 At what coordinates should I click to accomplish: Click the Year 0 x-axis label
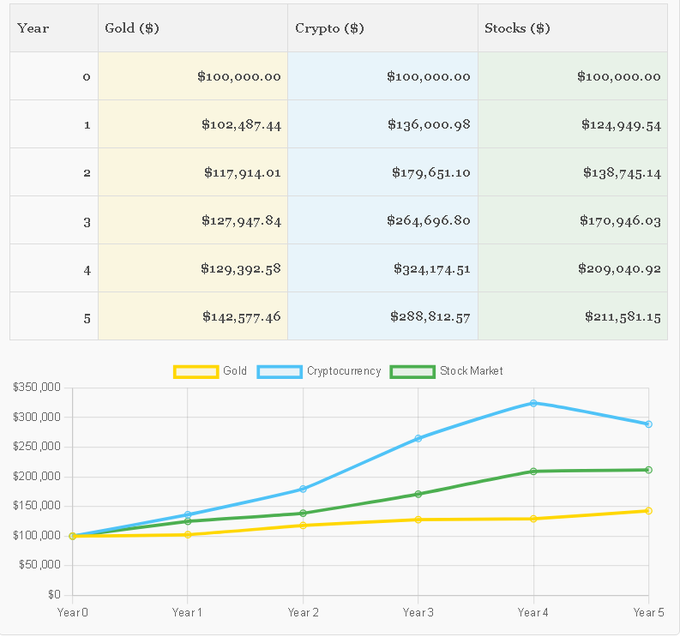72,612
